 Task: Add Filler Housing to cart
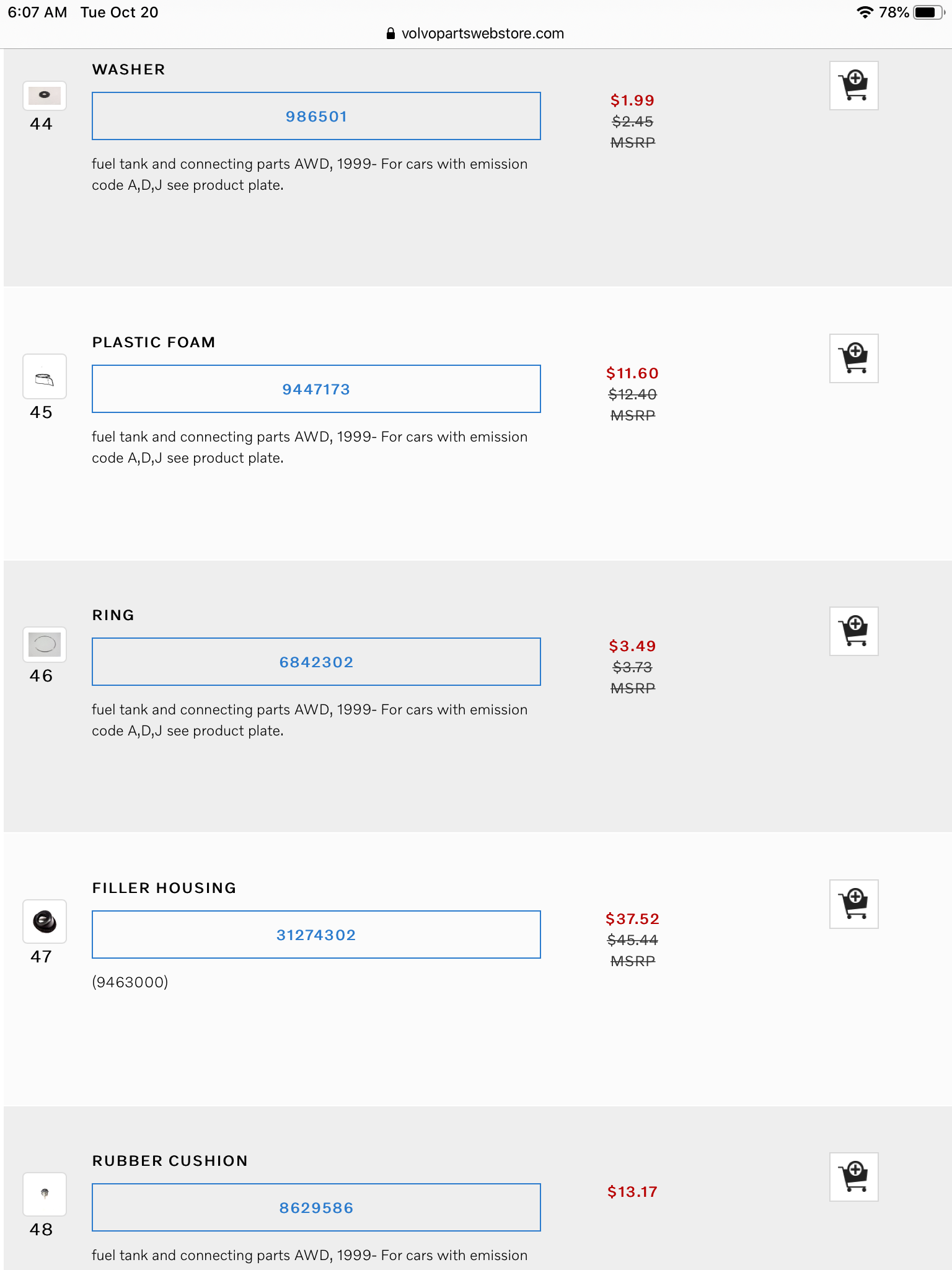(x=853, y=904)
